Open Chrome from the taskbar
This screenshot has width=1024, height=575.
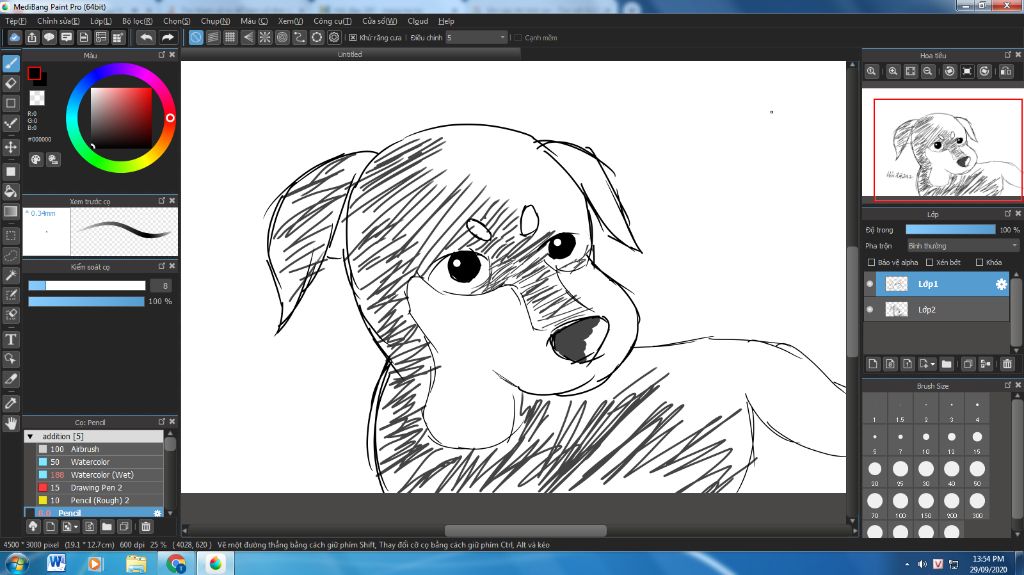tap(176, 563)
